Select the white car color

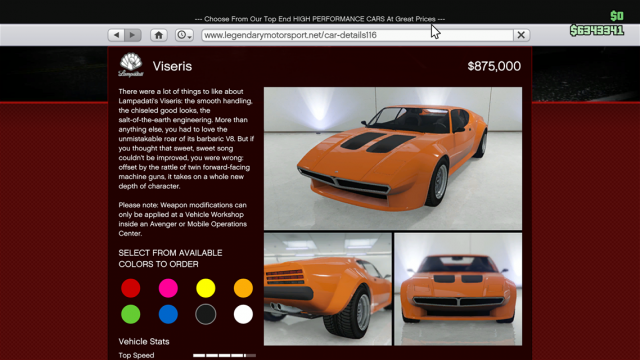[x=243, y=314]
